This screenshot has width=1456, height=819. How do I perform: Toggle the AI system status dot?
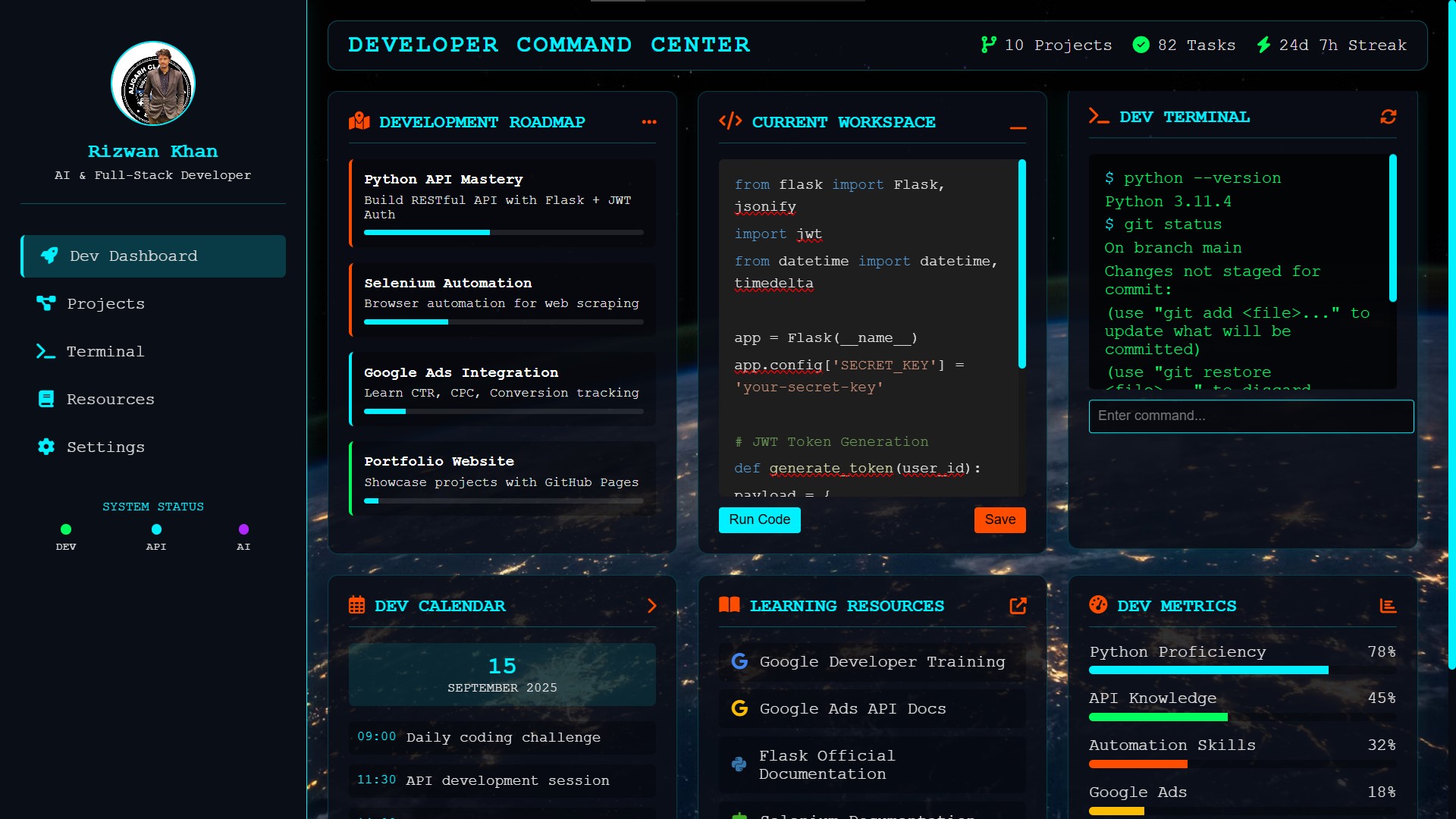tap(243, 529)
